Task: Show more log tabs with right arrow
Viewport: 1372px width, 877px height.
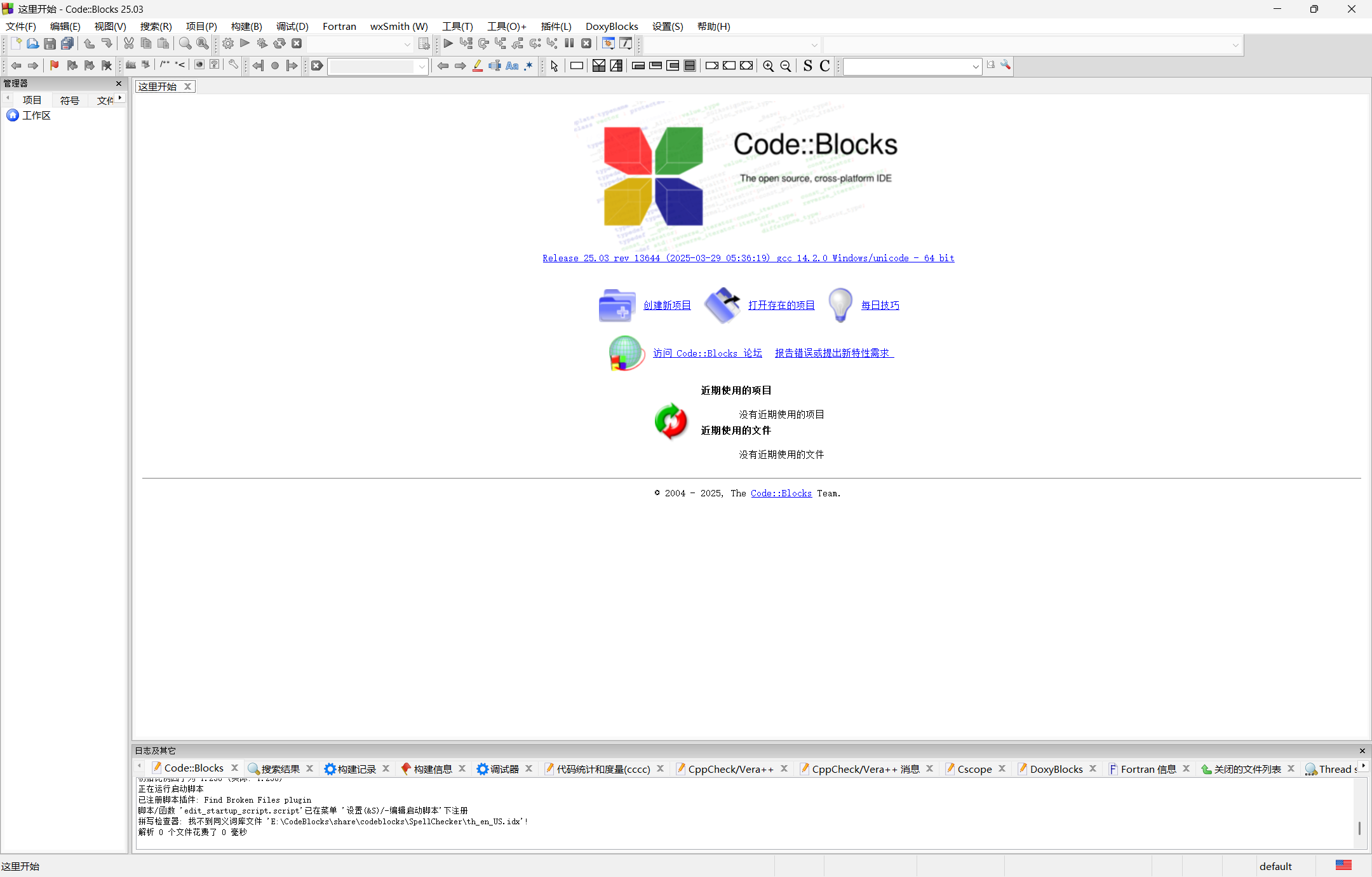Action: (1364, 765)
